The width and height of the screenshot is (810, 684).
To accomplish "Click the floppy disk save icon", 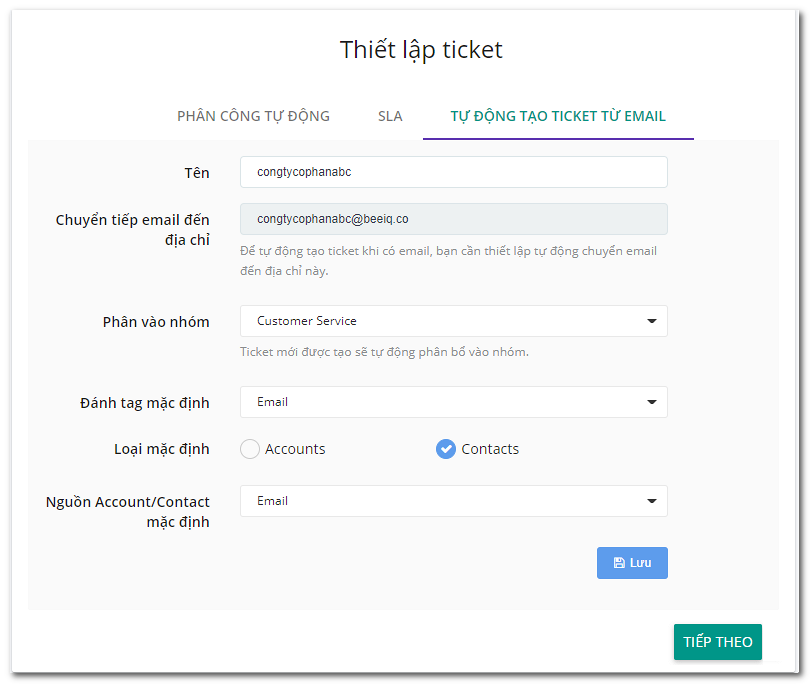I will (x=619, y=563).
